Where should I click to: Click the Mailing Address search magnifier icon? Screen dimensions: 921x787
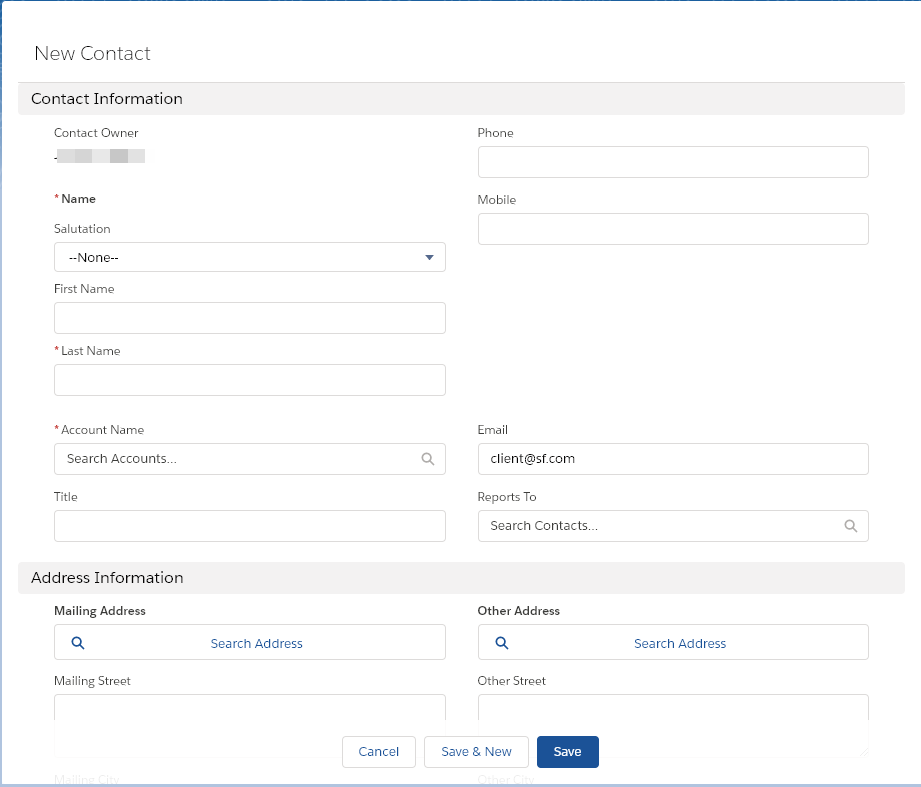click(78, 643)
